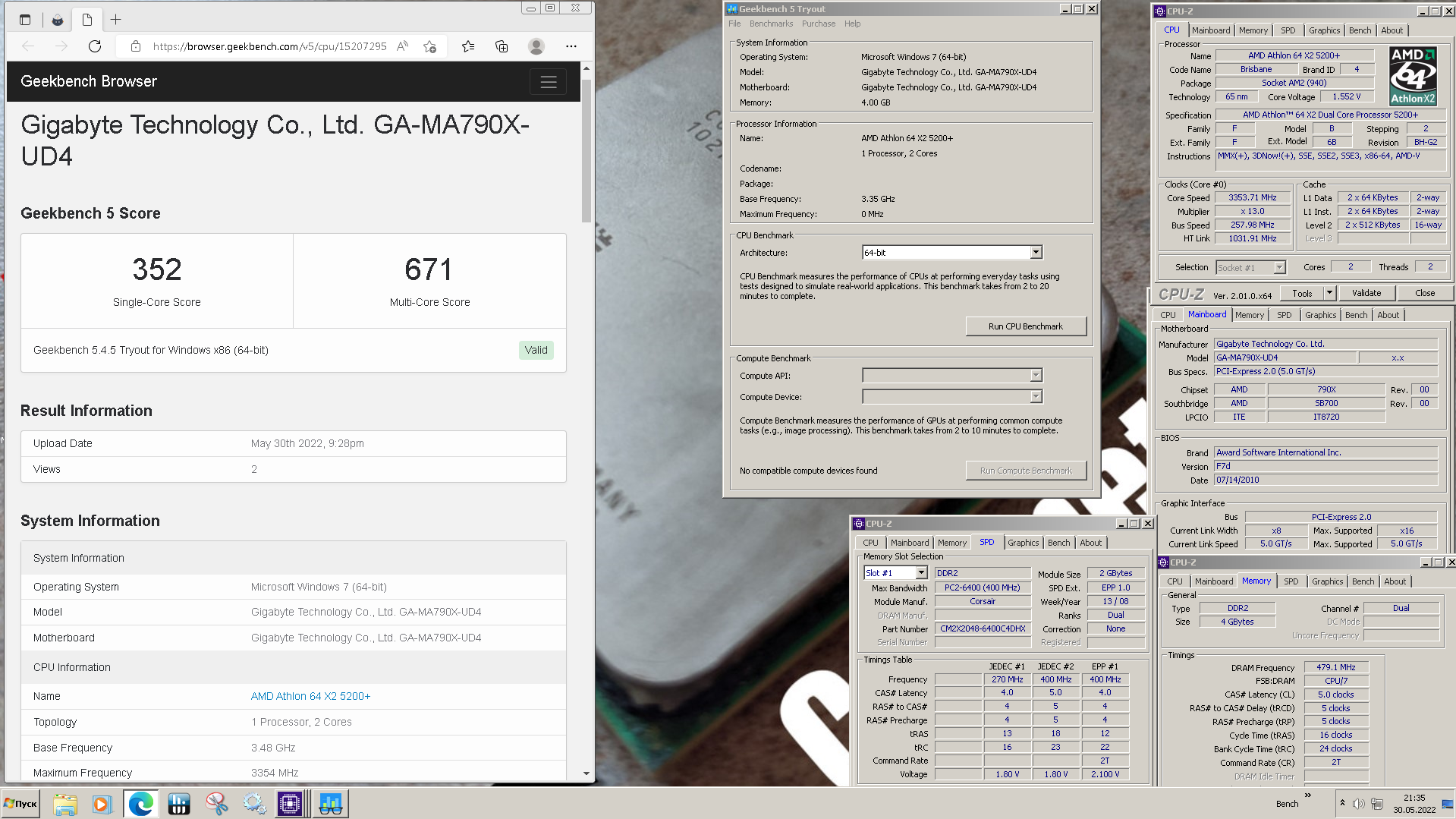
Task: Select Memory tab in SPD CPU-Z window
Action: (951, 543)
